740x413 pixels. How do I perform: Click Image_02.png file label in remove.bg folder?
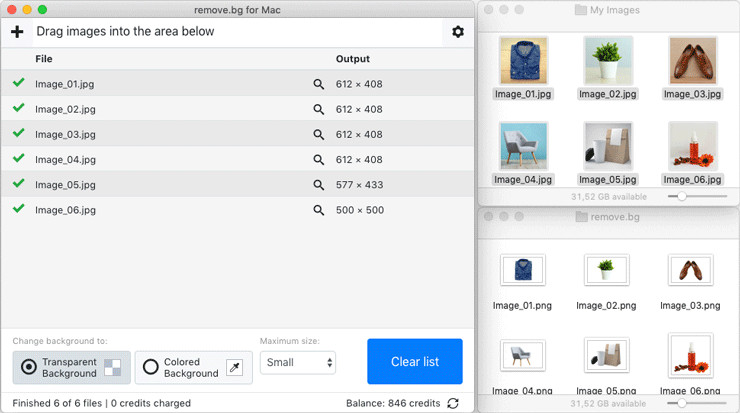coord(606,305)
